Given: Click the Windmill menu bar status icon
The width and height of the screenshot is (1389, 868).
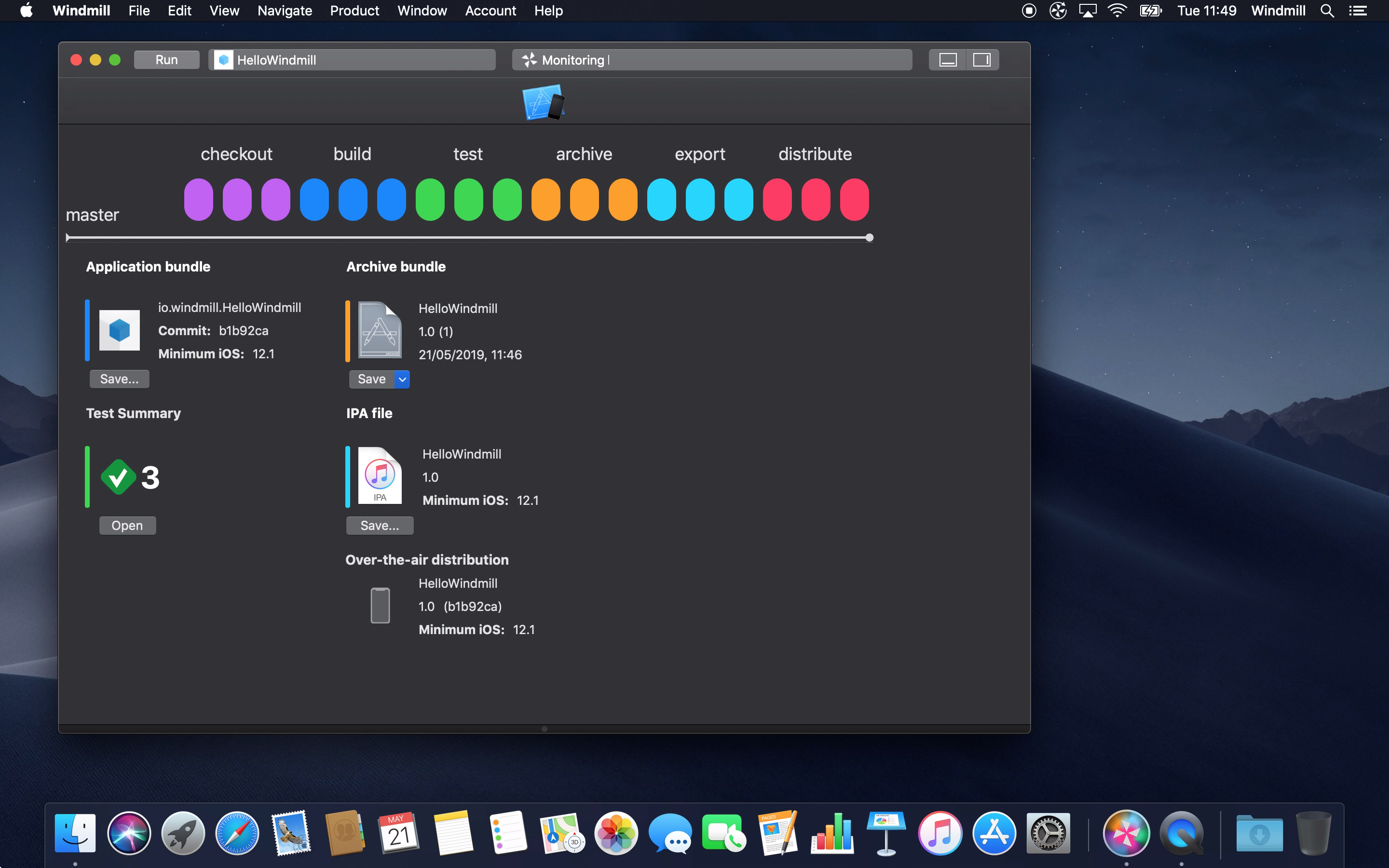Looking at the screenshot, I should tap(1058, 10).
